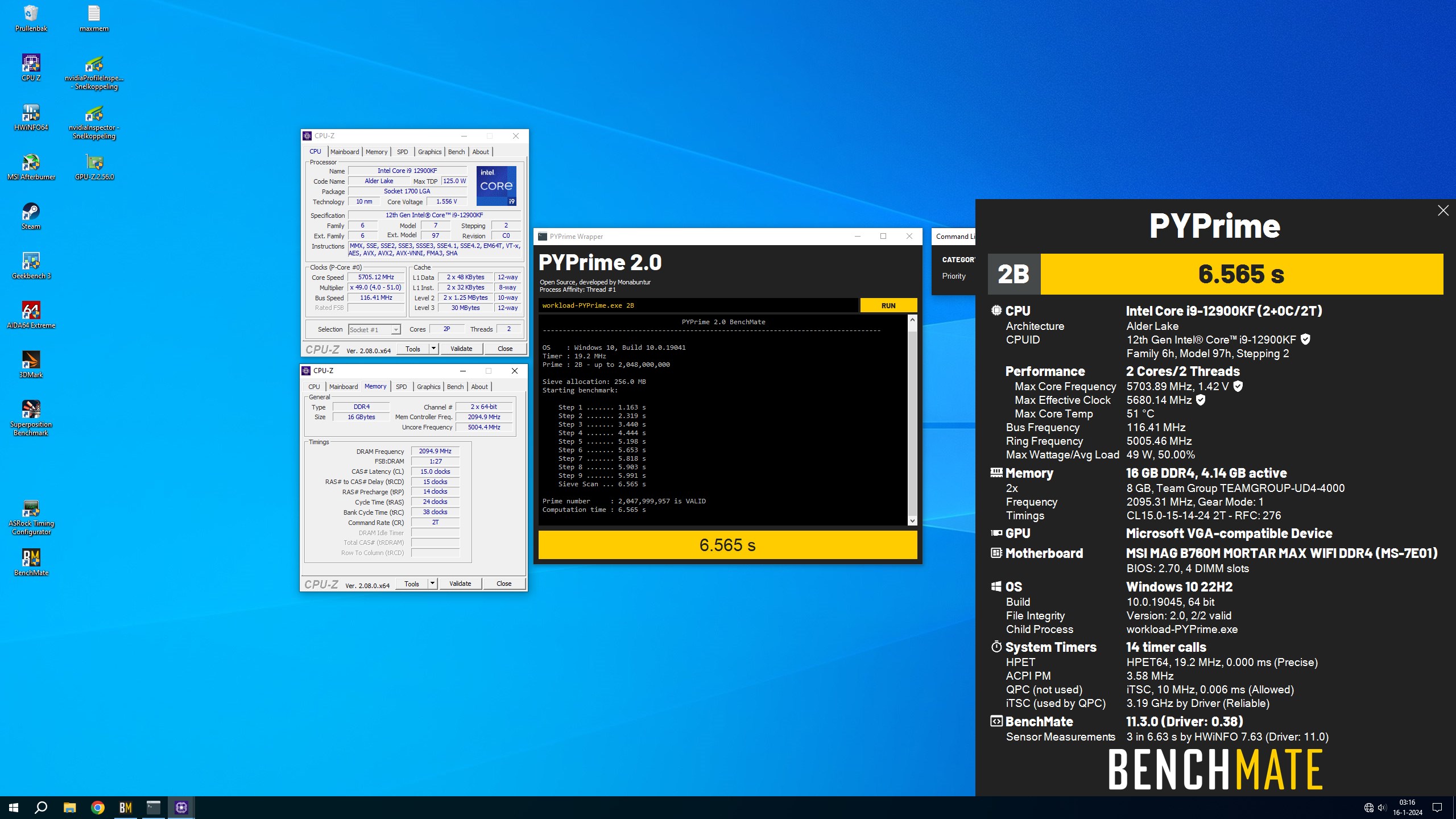Screen dimensions: 1456x819
Task: Open the notification center icon
Action: coord(1437,808)
